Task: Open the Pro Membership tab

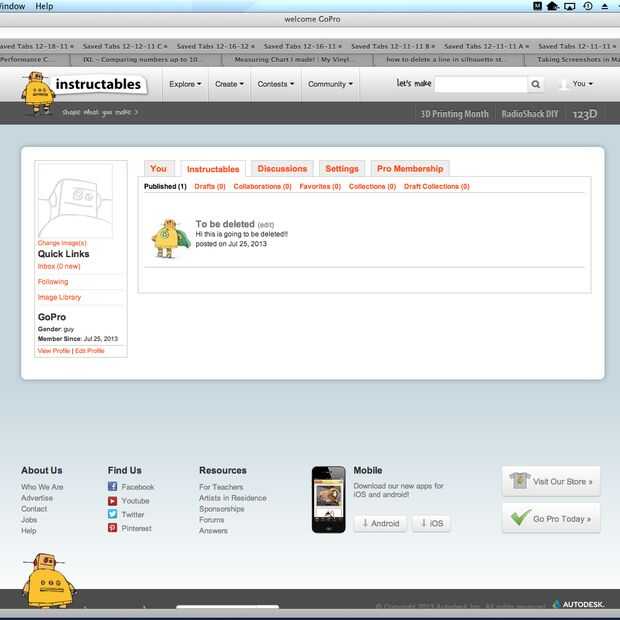Action: coord(410,168)
